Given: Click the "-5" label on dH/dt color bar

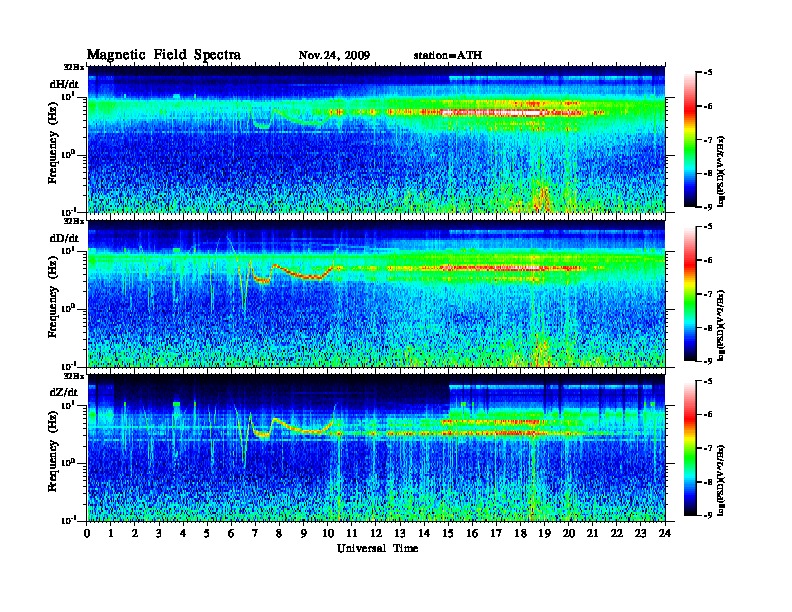Looking at the screenshot, I should [x=708, y=73].
